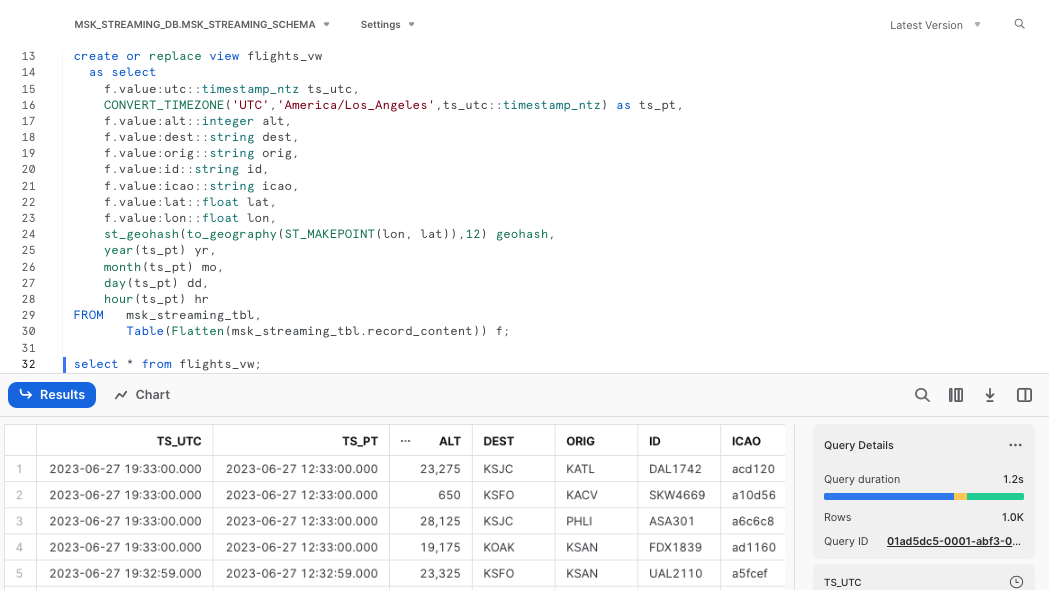
Task: Click row number 3 in results grid
Action: click(x=20, y=521)
